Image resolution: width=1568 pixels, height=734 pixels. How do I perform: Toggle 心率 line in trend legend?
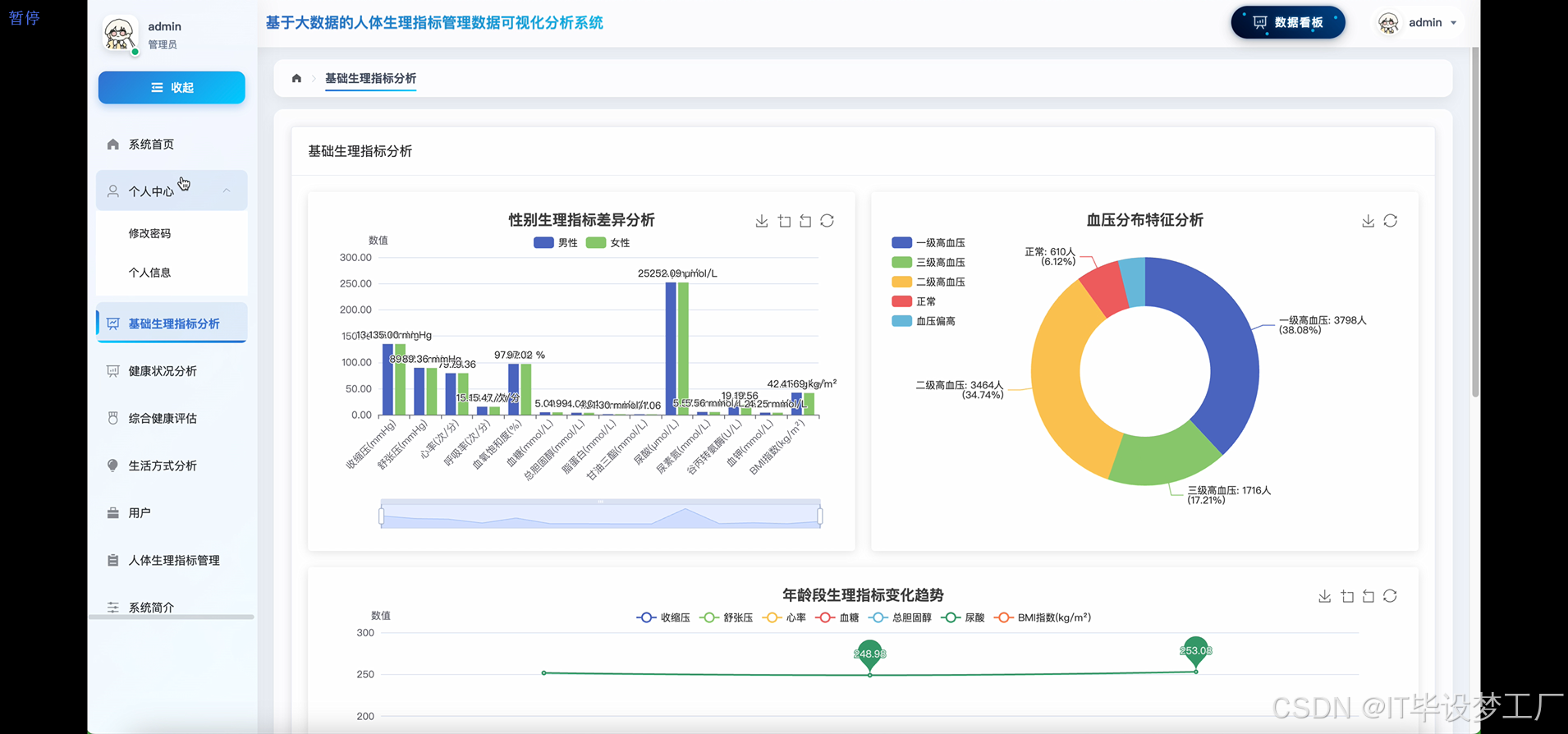(784, 617)
